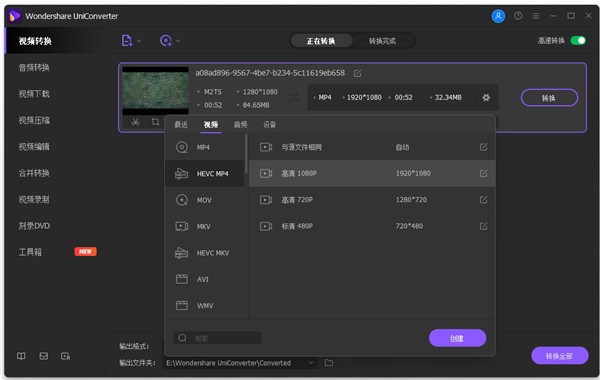Click the rename pencil icon beside filename
The height and width of the screenshot is (380, 600).
tap(357, 73)
